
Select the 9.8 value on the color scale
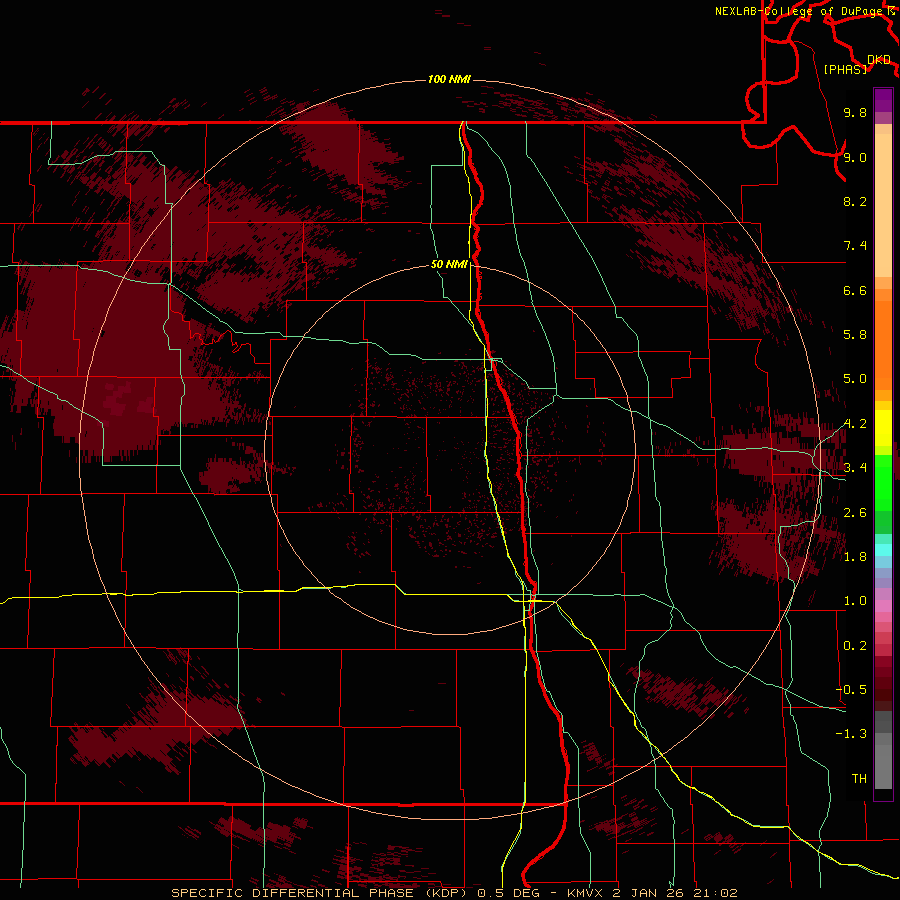tap(855, 113)
